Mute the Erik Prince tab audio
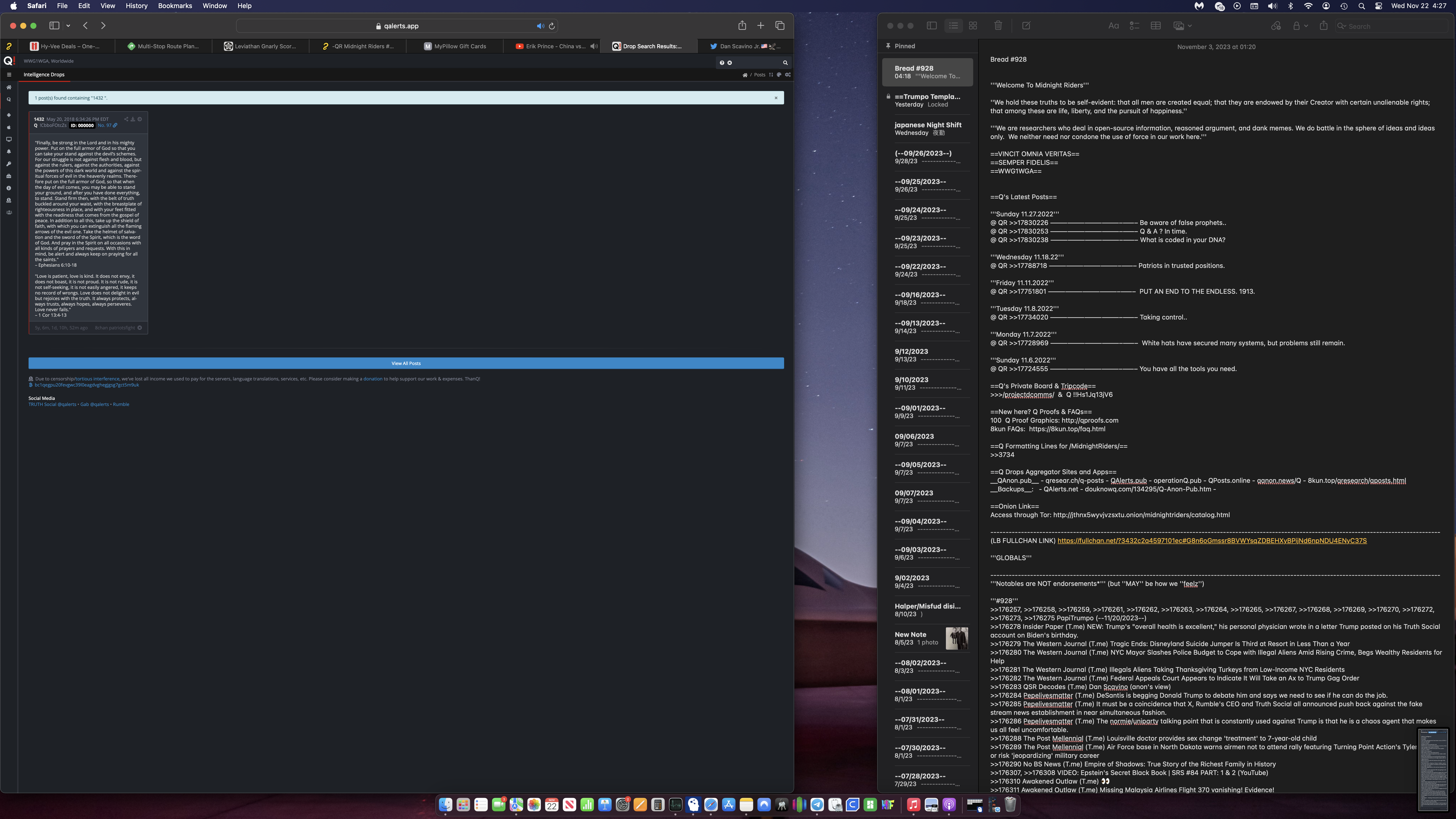The image size is (1456, 819). tap(594, 46)
